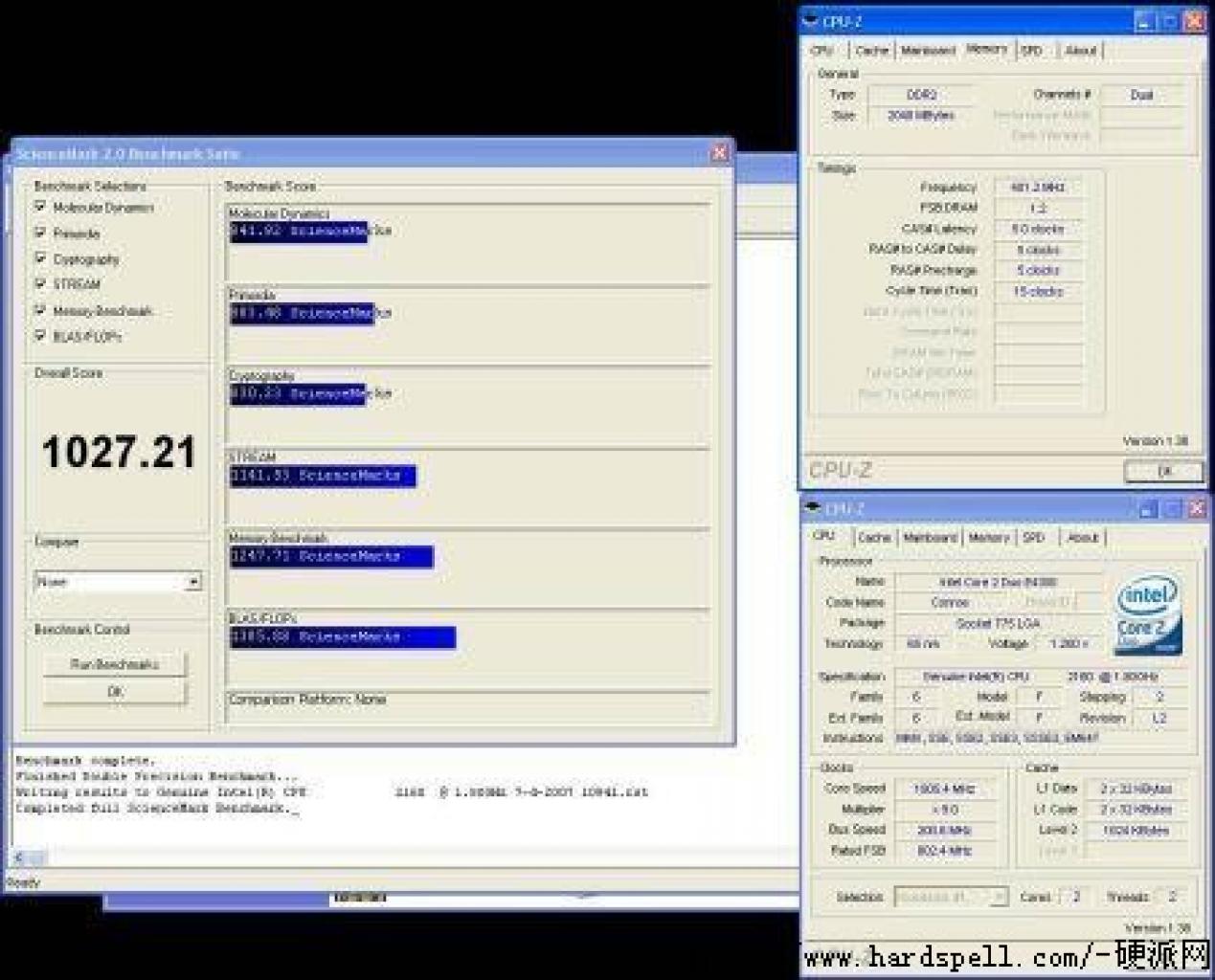
Task: Click the BLAS/FLOPs score bar
Action: coord(343,636)
